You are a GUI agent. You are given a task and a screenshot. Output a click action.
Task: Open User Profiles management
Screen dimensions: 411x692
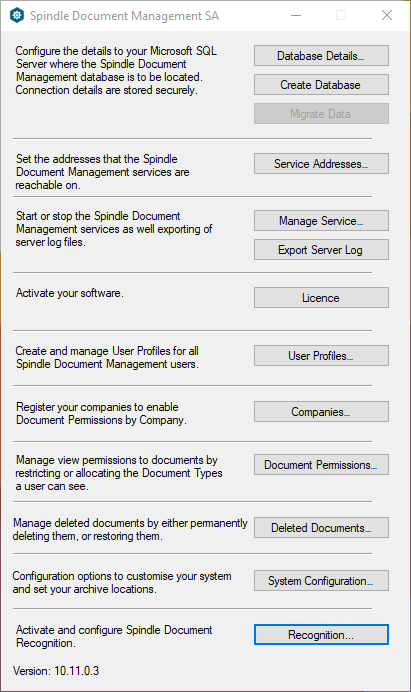[x=321, y=356]
